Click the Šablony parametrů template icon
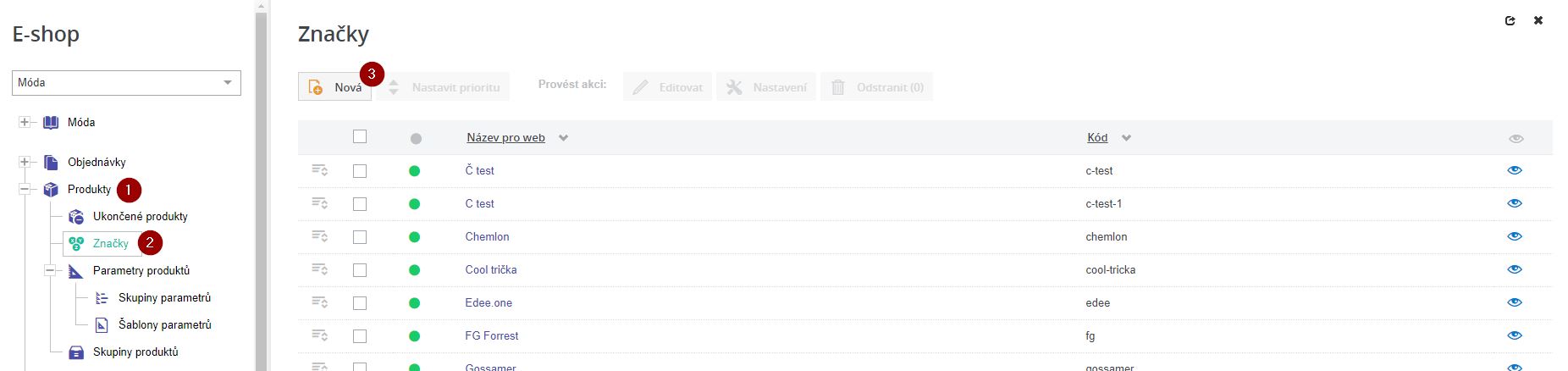 click(x=102, y=325)
